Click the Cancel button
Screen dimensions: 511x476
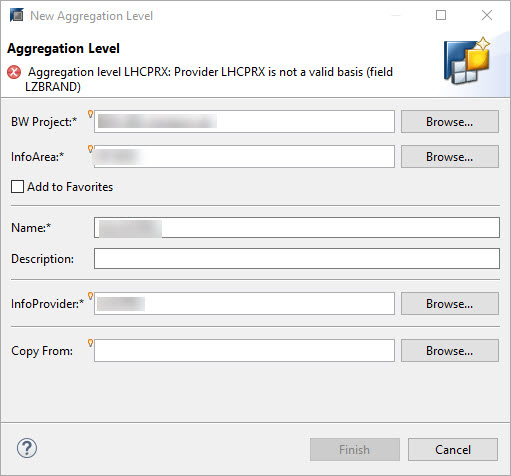[453, 450]
